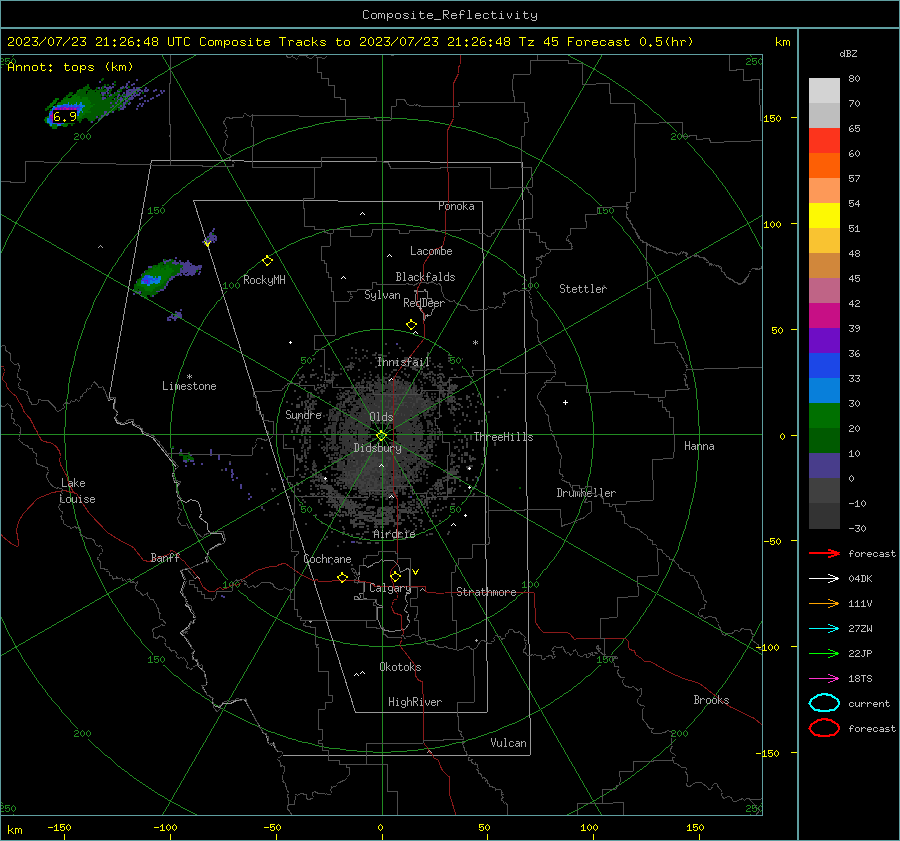Click the green 22JP arrow icon
The image size is (900, 841).
pyautogui.click(x=824, y=653)
